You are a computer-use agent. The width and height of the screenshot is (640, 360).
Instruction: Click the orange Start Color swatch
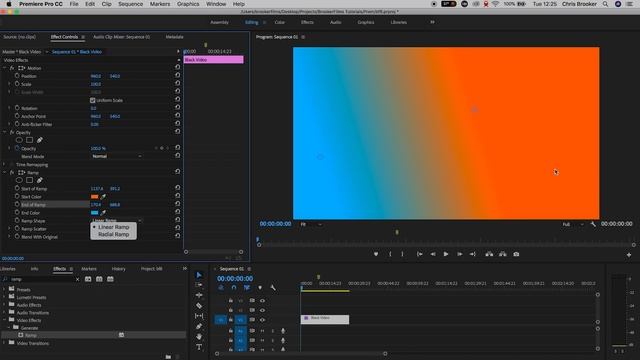94,197
